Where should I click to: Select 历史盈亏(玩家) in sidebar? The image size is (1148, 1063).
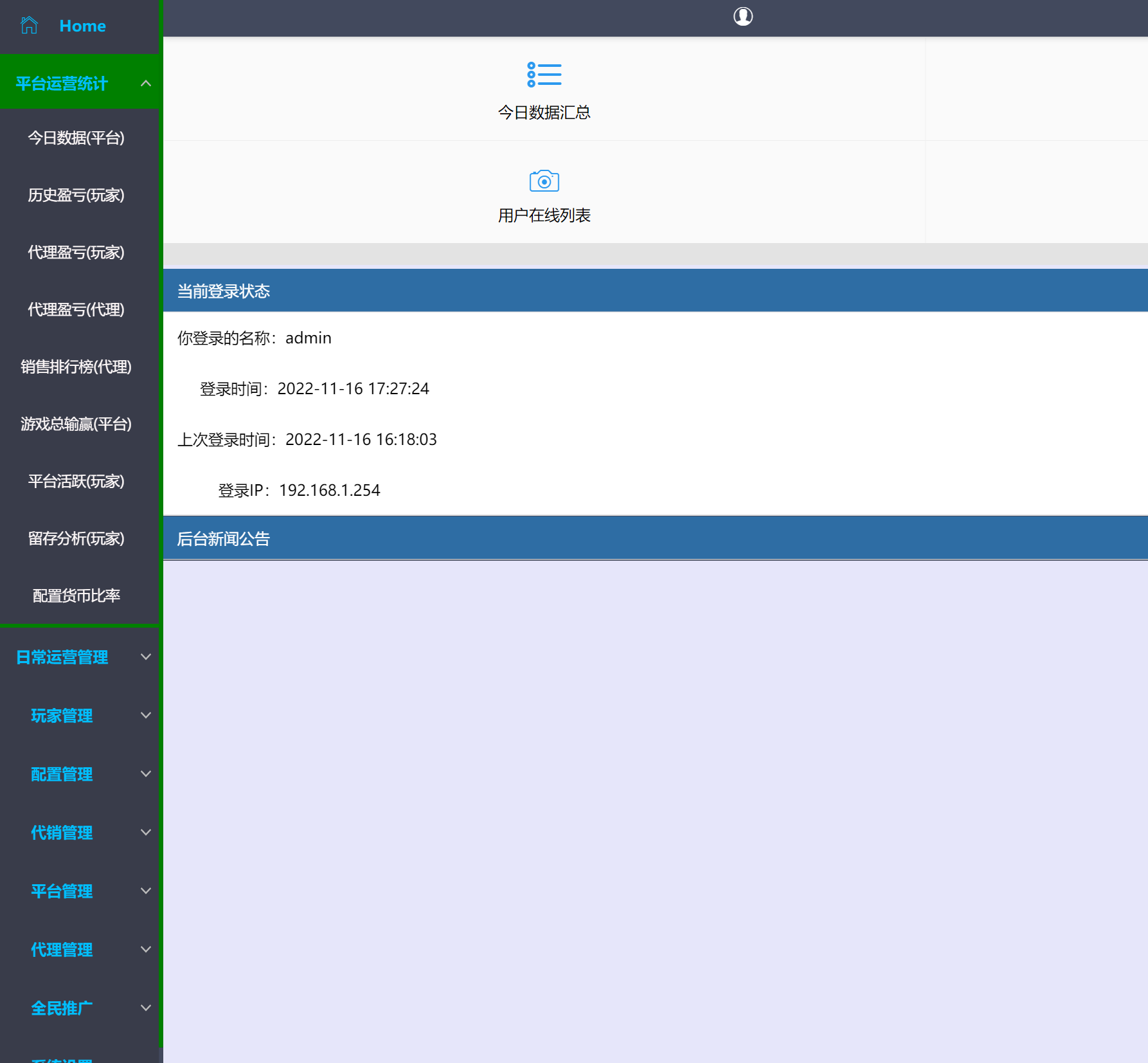76,195
